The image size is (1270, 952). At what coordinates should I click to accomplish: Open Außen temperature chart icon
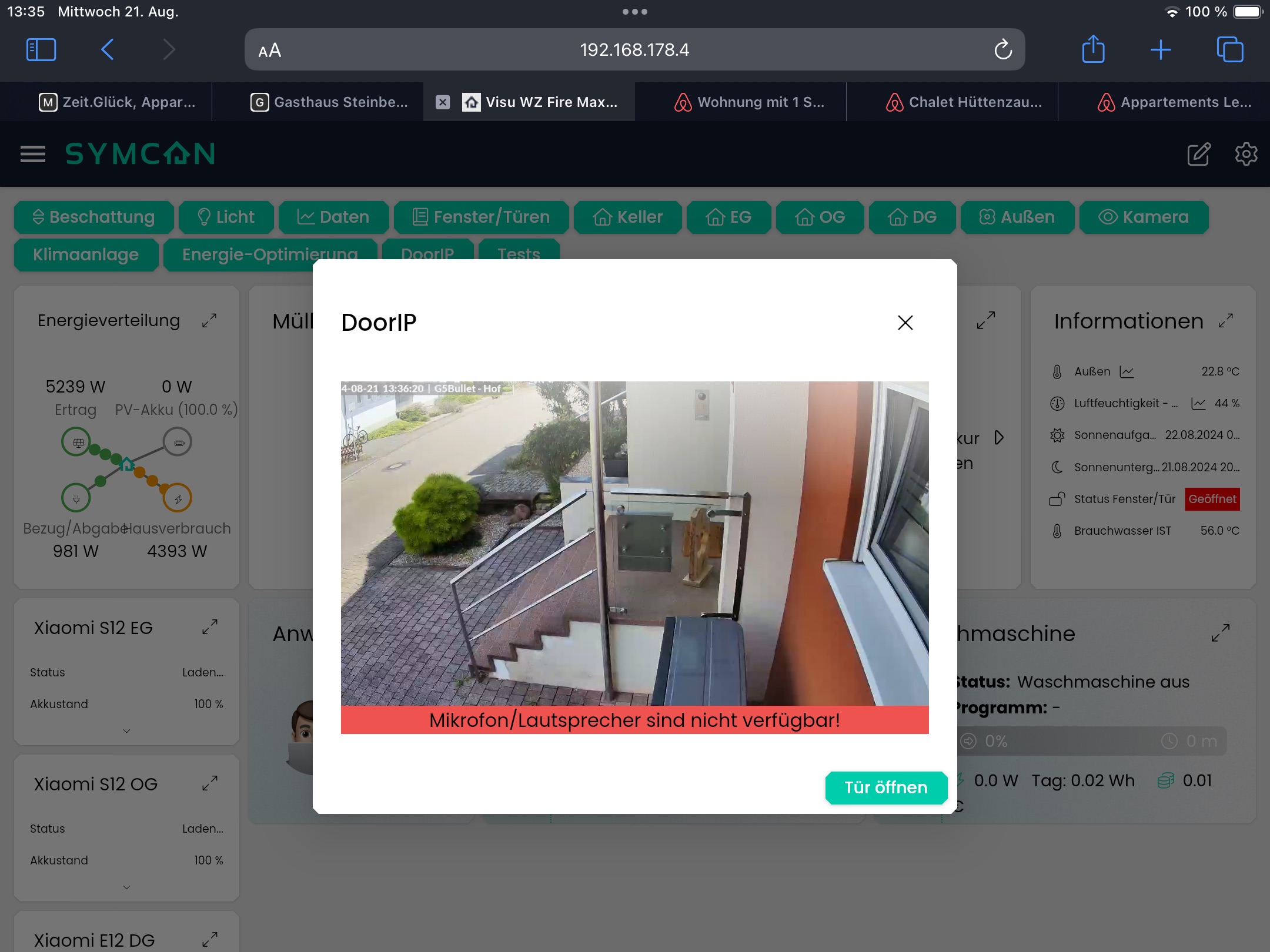click(1127, 372)
